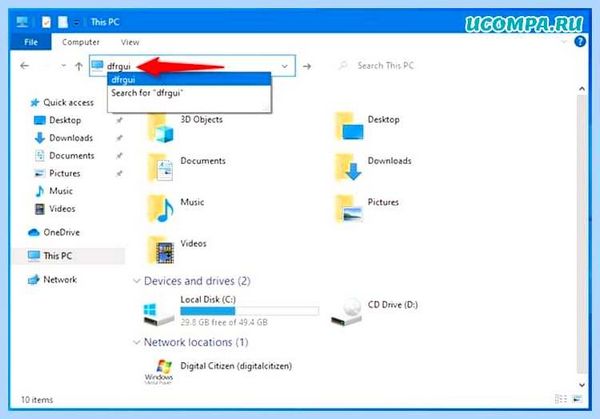Click the Local Disk (C:) usage bar

tap(249, 311)
